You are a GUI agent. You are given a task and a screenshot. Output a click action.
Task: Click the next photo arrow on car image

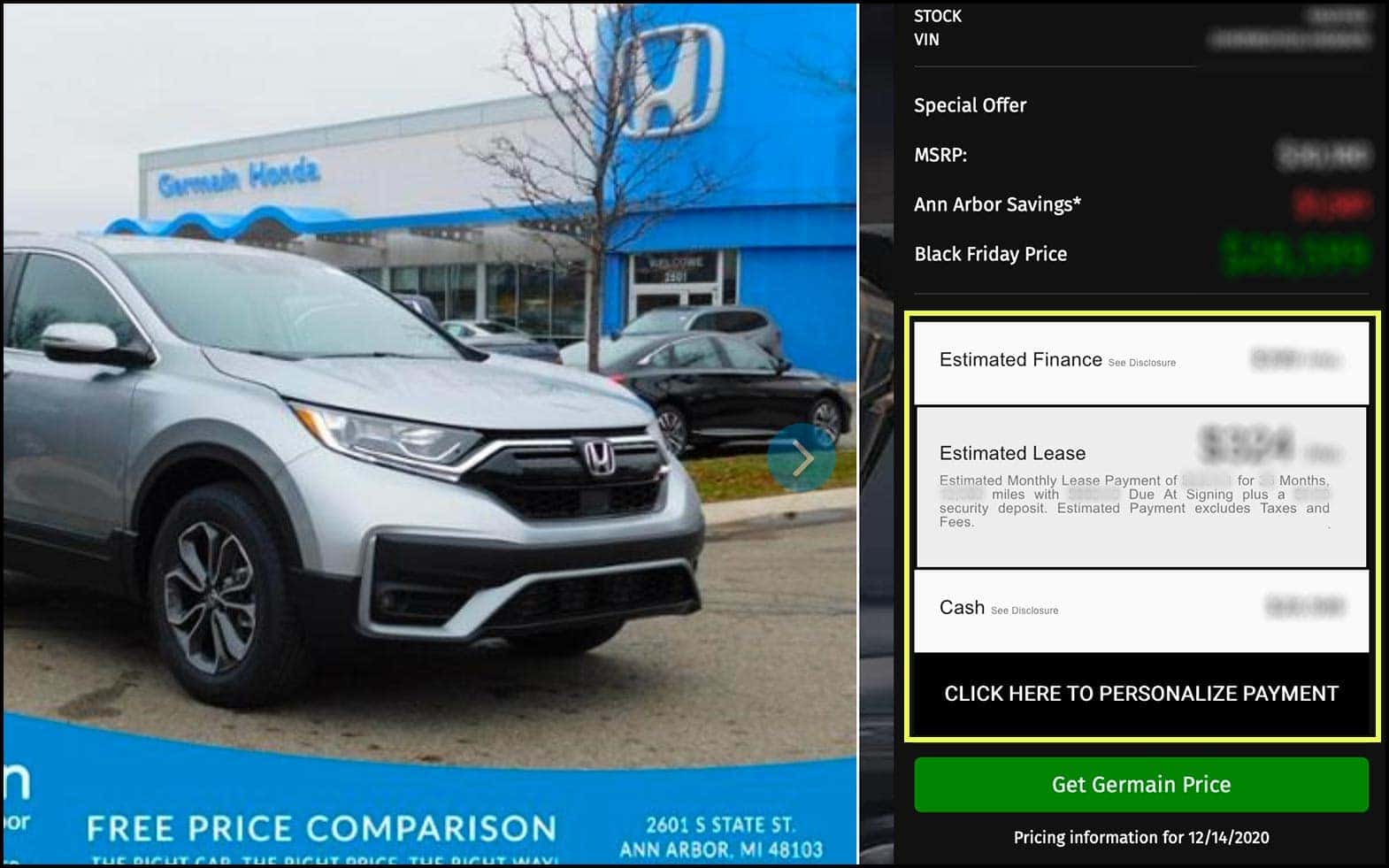tap(802, 458)
